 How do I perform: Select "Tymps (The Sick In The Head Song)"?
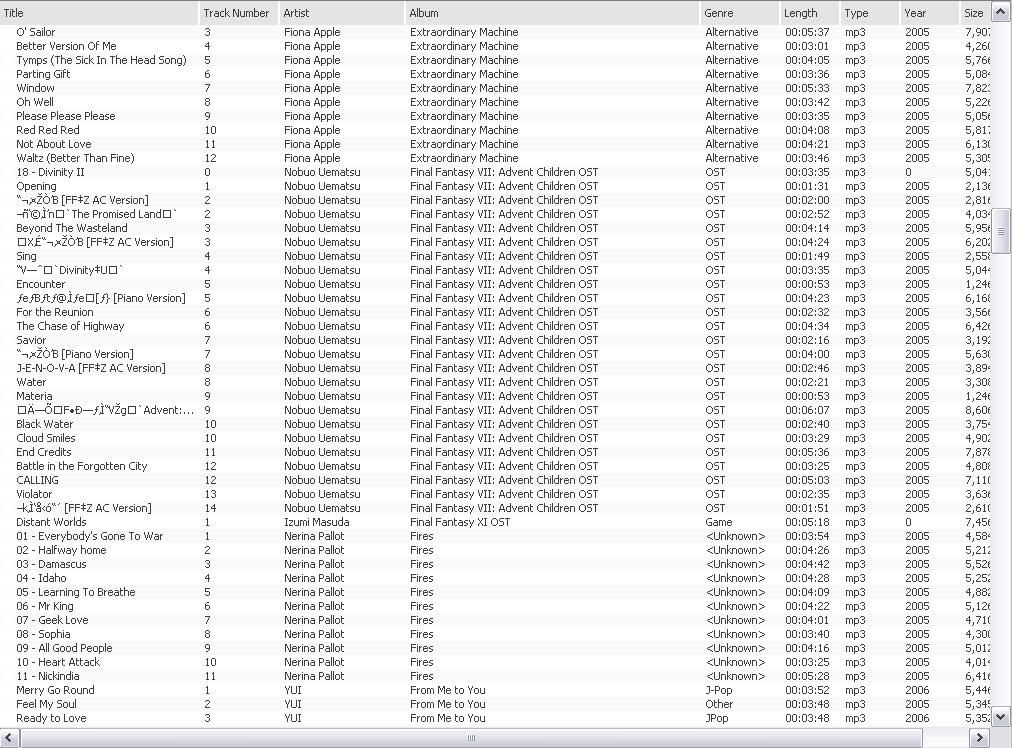click(x=101, y=60)
